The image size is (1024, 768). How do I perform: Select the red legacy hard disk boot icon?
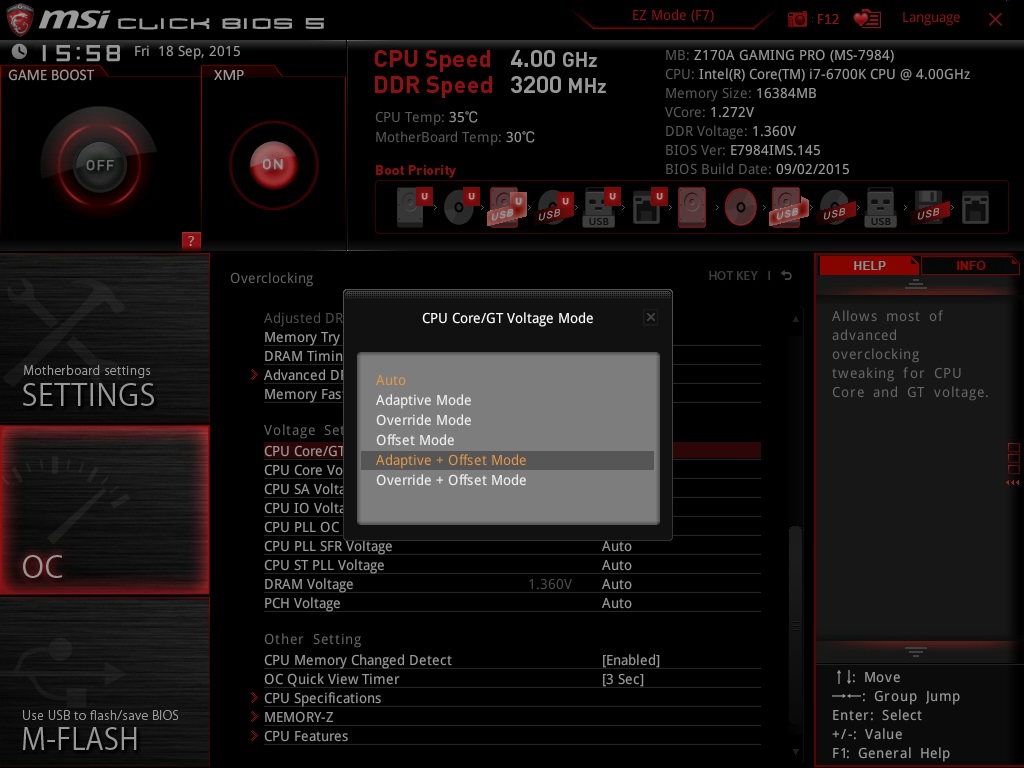(692, 207)
